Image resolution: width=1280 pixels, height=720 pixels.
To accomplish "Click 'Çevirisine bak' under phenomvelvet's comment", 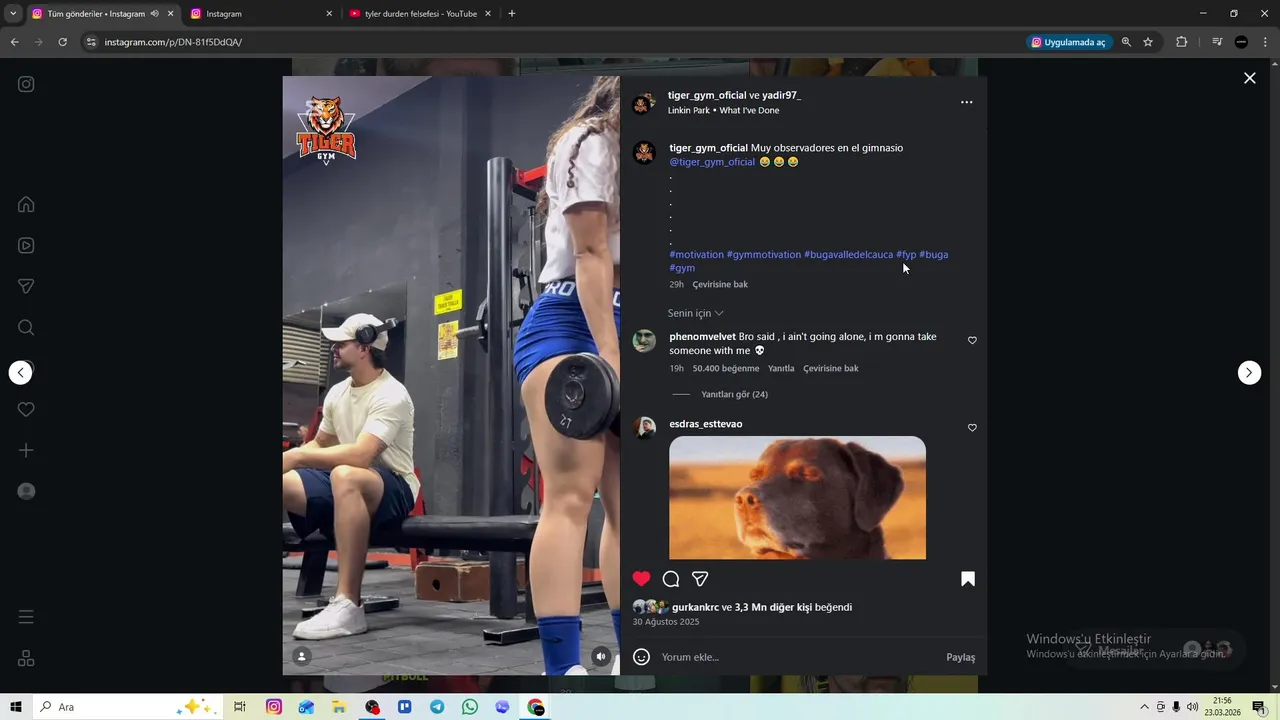I will pos(830,368).
